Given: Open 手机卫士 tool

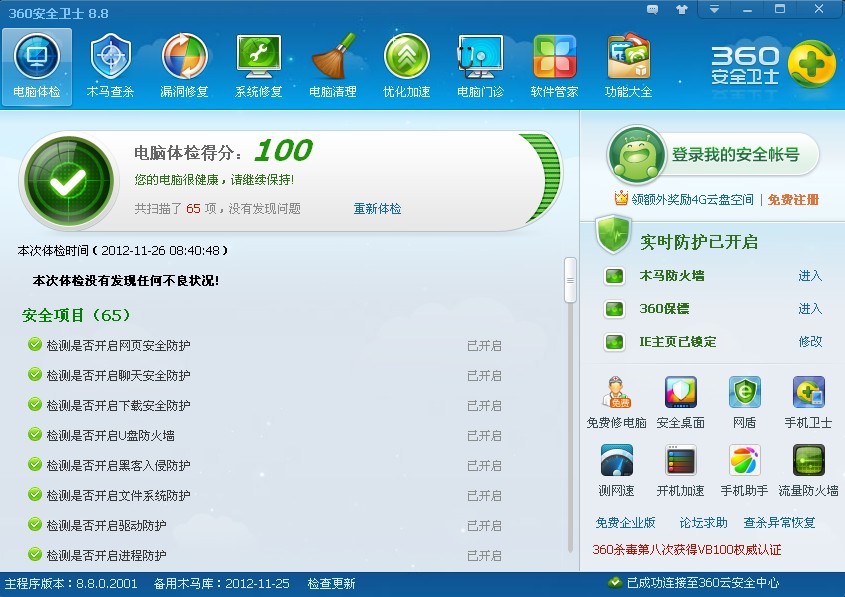Looking at the screenshot, I should 808,402.
